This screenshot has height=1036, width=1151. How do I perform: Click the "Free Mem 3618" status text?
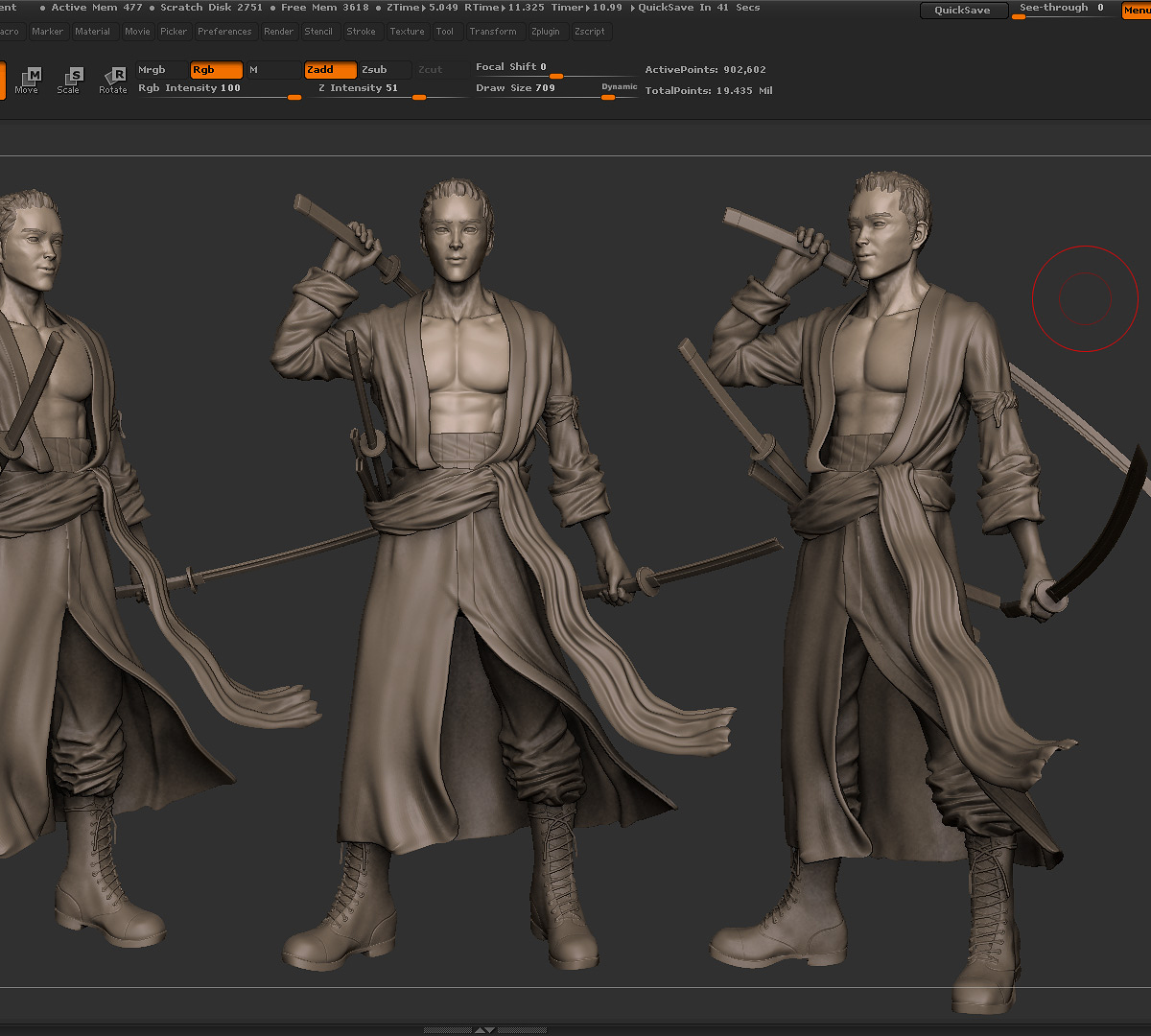click(325, 8)
